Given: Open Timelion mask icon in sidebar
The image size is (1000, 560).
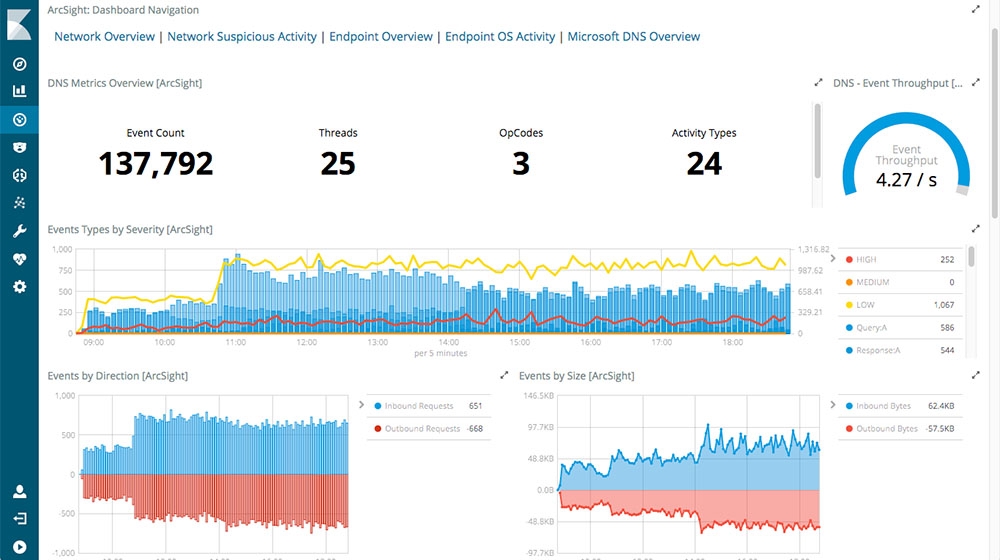Looking at the screenshot, I should coord(20,147).
